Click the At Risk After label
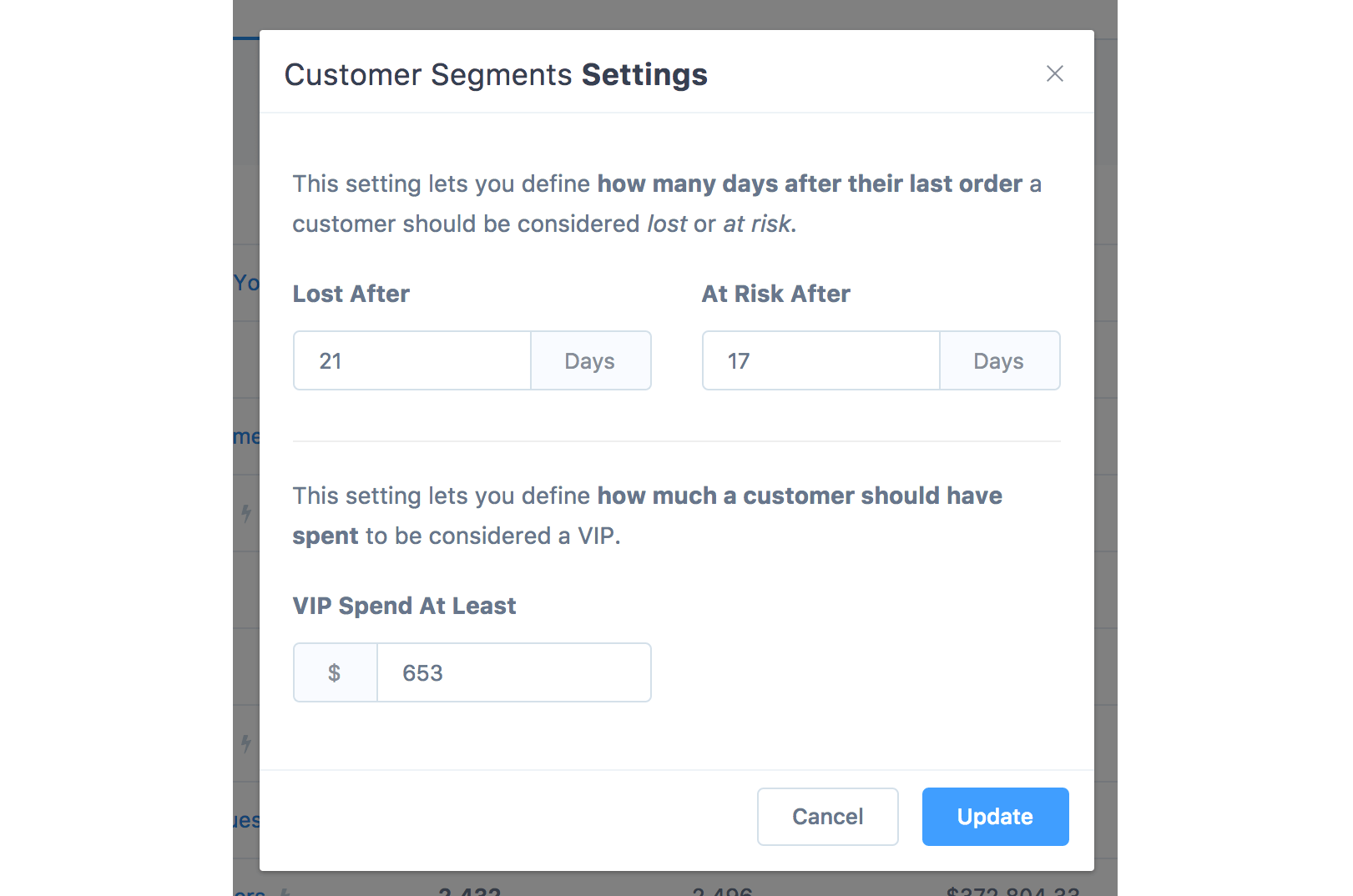 point(775,294)
